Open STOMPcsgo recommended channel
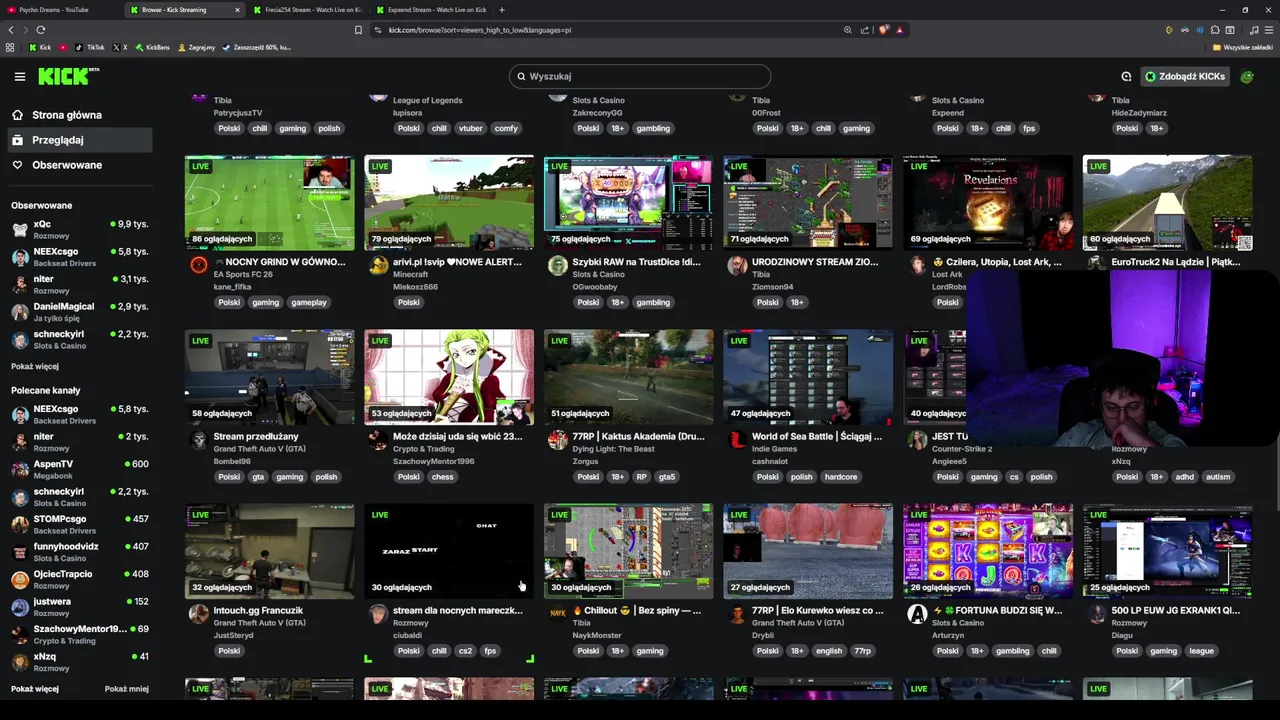The width and height of the screenshot is (1280, 720). point(80,524)
